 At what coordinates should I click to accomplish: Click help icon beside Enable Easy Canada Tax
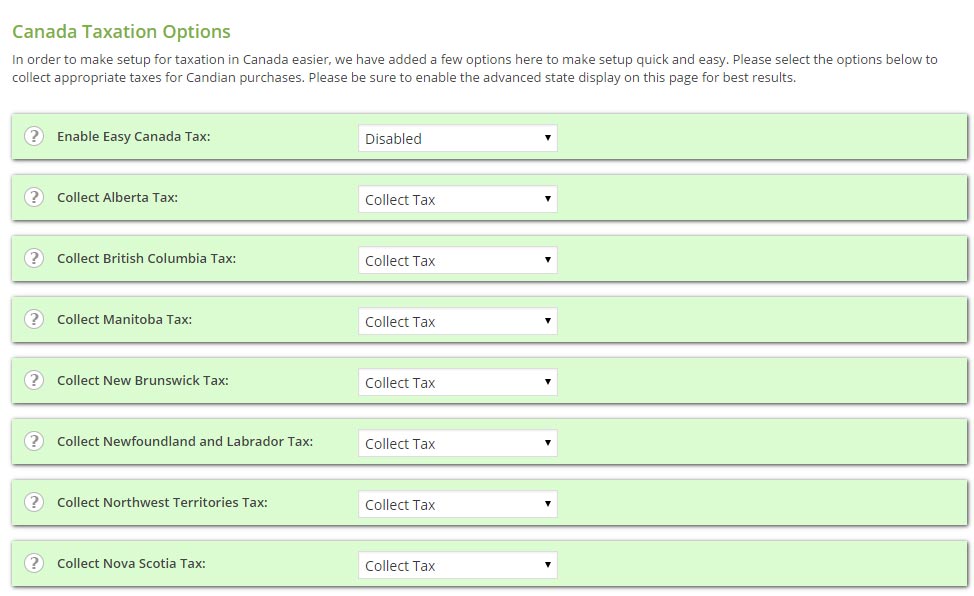tap(34, 137)
